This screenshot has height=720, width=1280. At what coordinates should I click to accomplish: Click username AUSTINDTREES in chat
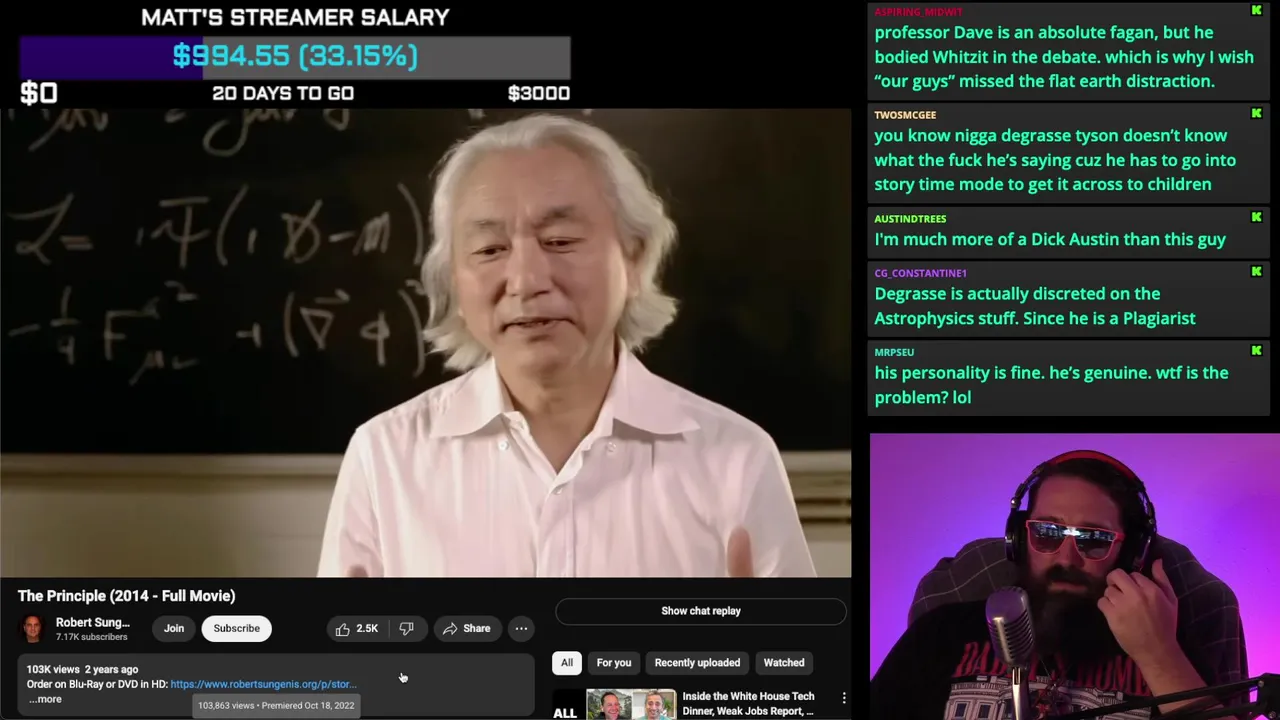[910, 218]
